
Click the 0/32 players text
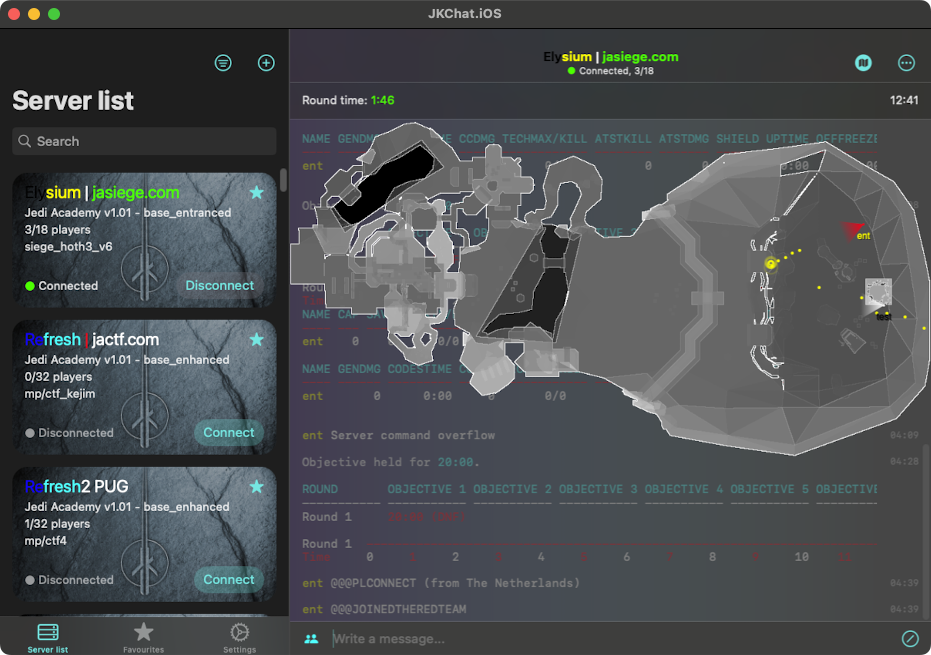(58, 376)
